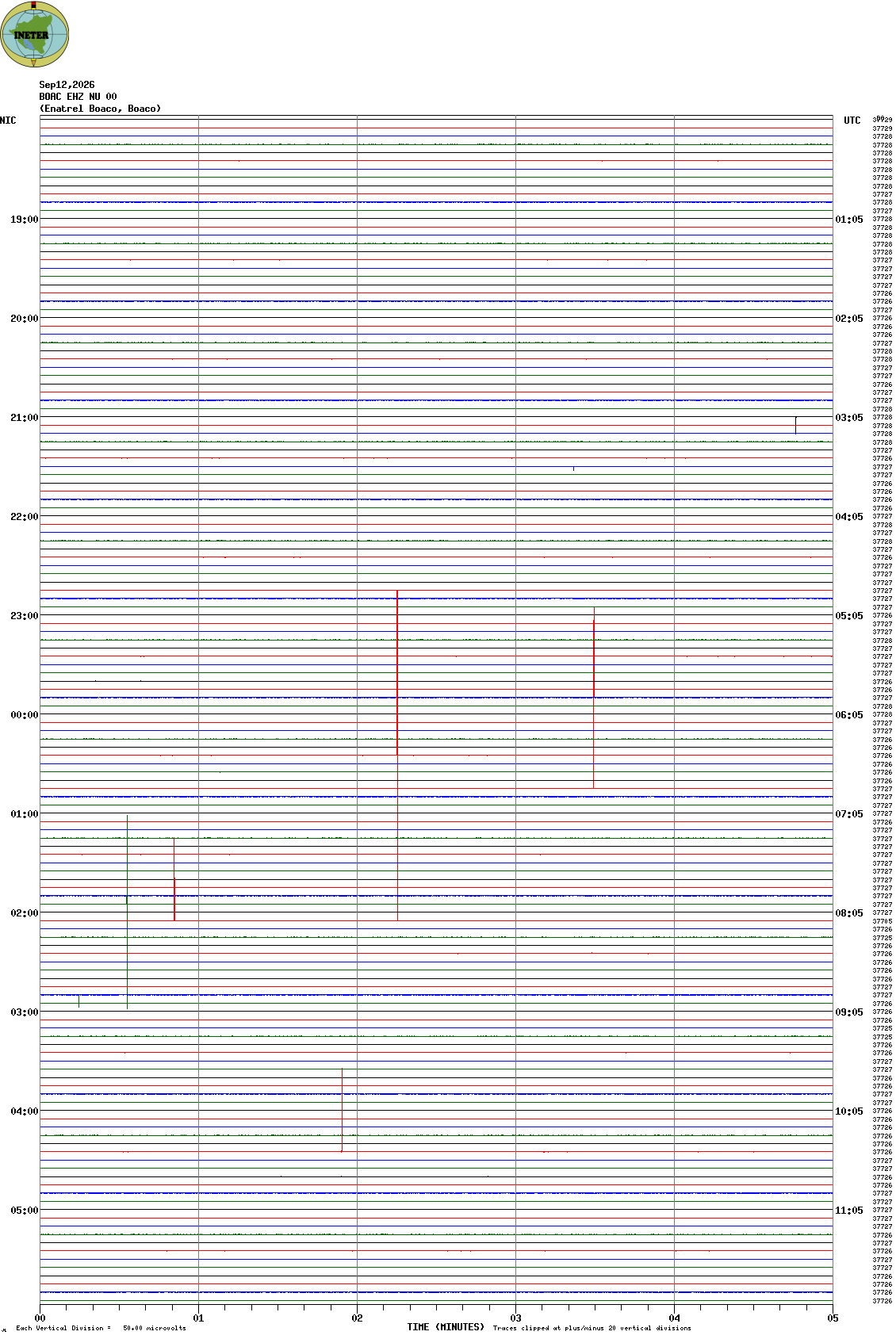Click the INETER logo
The width and height of the screenshot is (896, 1339).
click(x=34, y=34)
